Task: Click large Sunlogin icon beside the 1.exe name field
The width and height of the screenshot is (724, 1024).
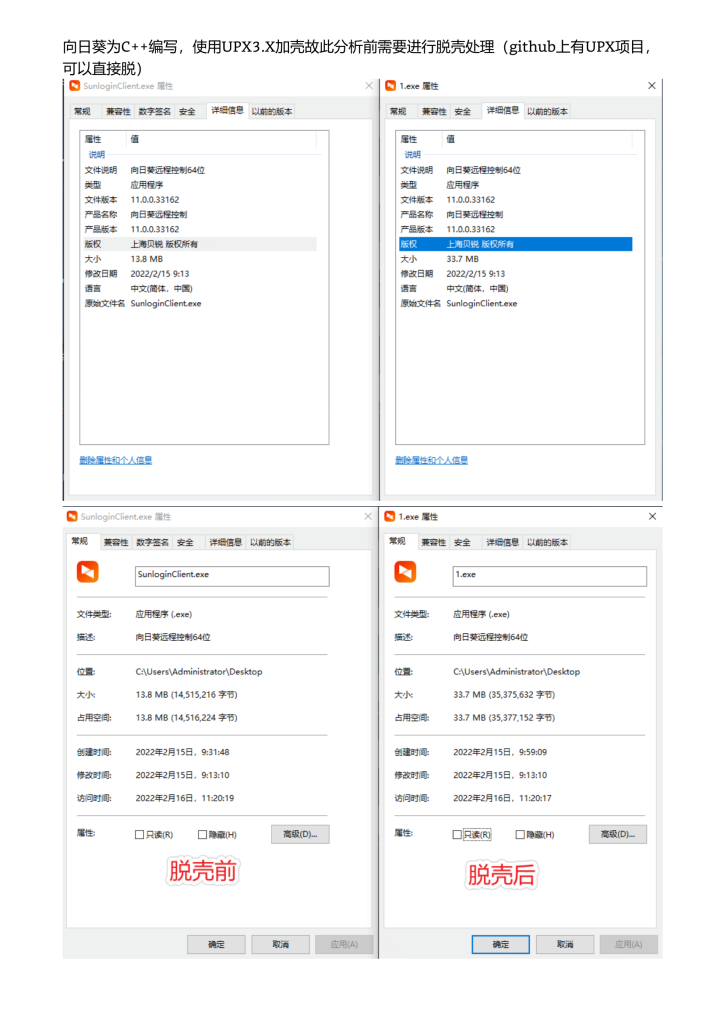Action: click(x=405, y=571)
